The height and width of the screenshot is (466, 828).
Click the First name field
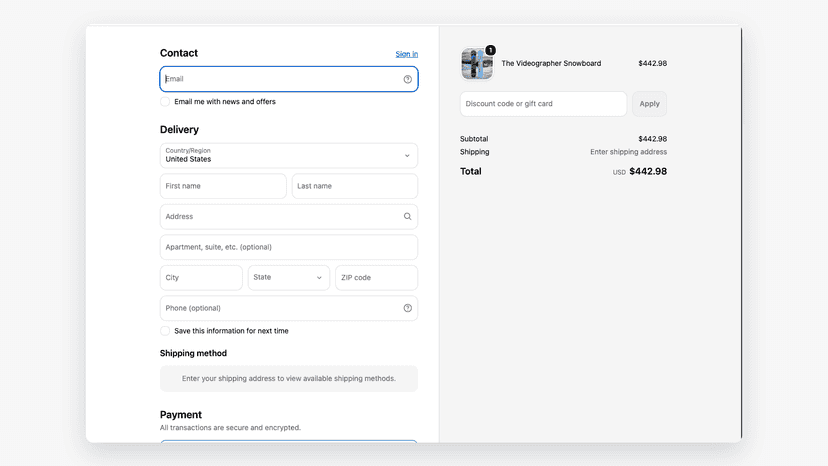click(x=223, y=186)
